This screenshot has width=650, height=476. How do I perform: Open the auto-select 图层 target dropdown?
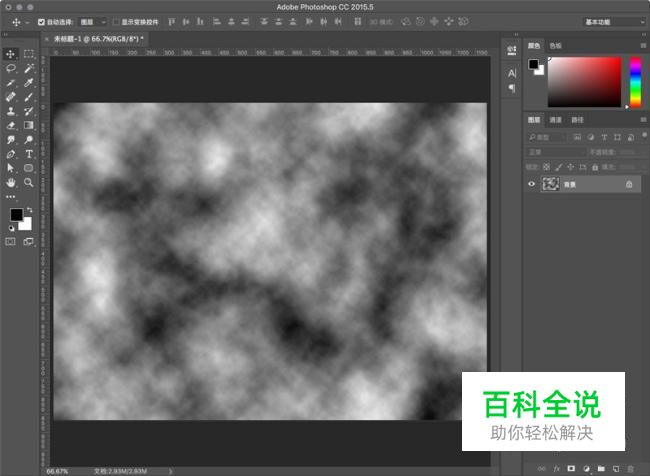coord(93,22)
